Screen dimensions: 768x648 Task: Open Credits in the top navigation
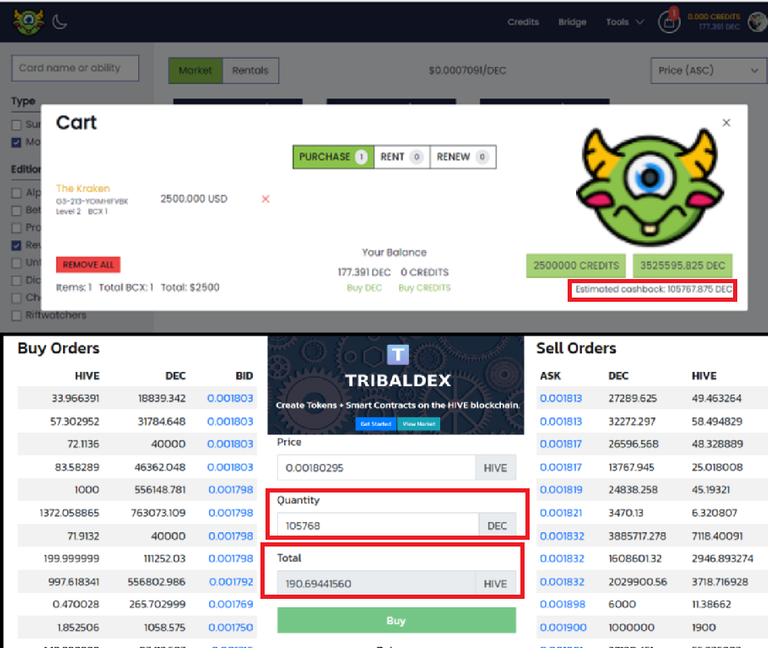(x=523, y=22)
